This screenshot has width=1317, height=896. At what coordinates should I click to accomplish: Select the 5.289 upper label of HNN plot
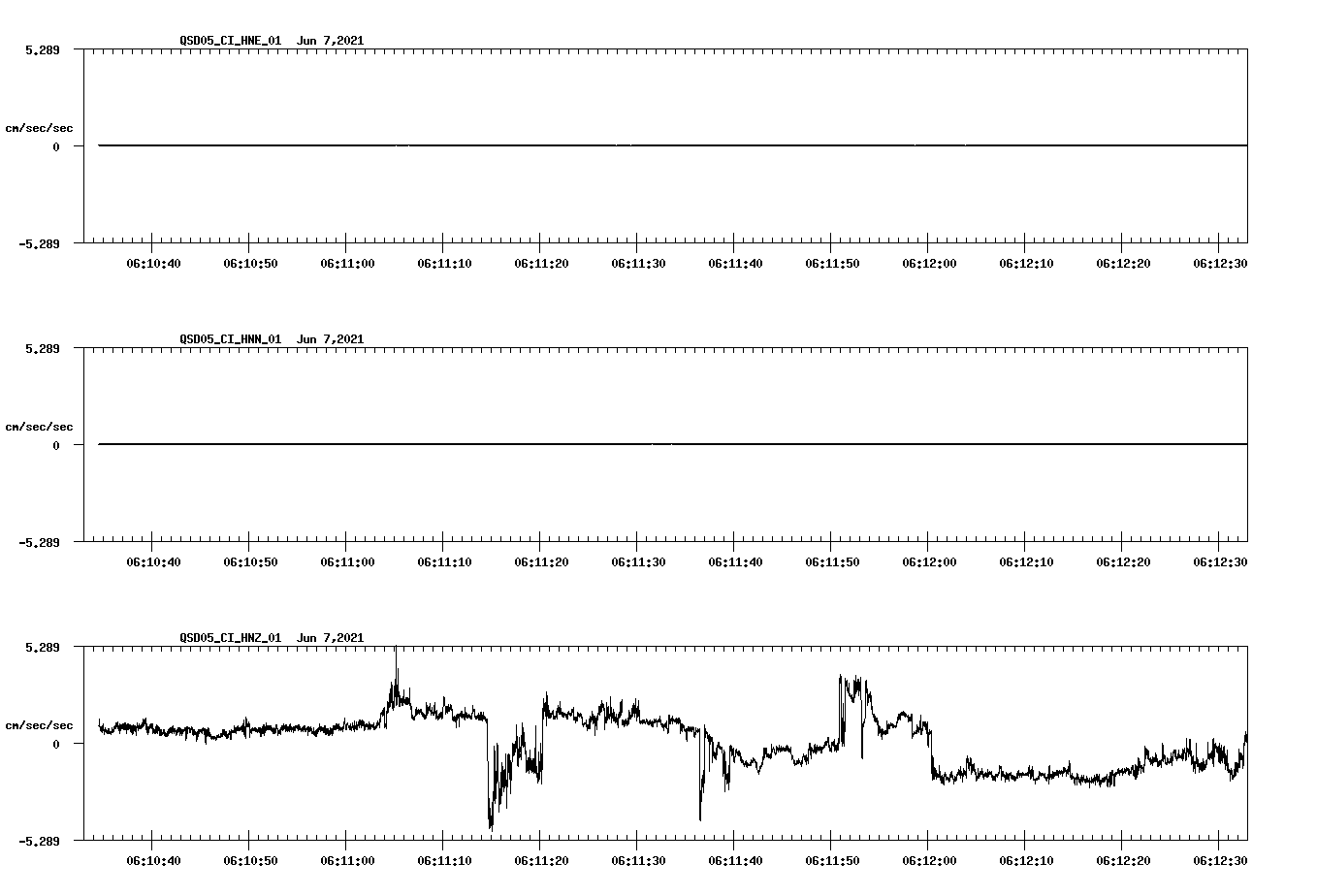click(x=42, y=348)
